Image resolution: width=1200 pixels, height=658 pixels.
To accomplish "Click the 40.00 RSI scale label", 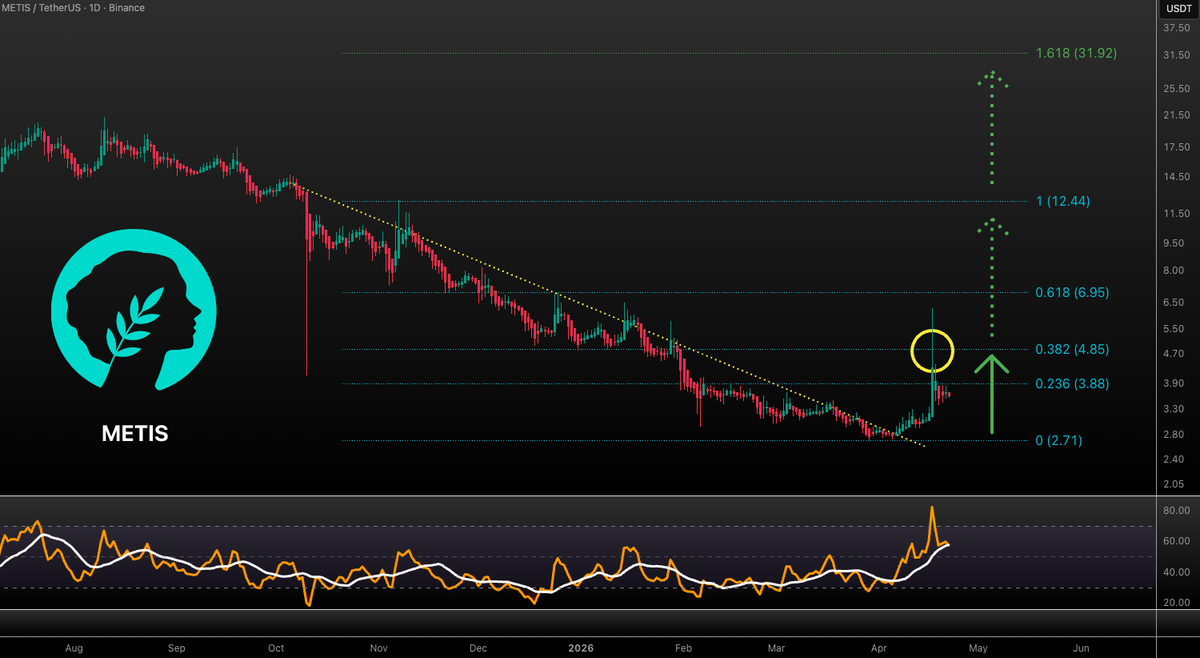I will (1176, 572).
